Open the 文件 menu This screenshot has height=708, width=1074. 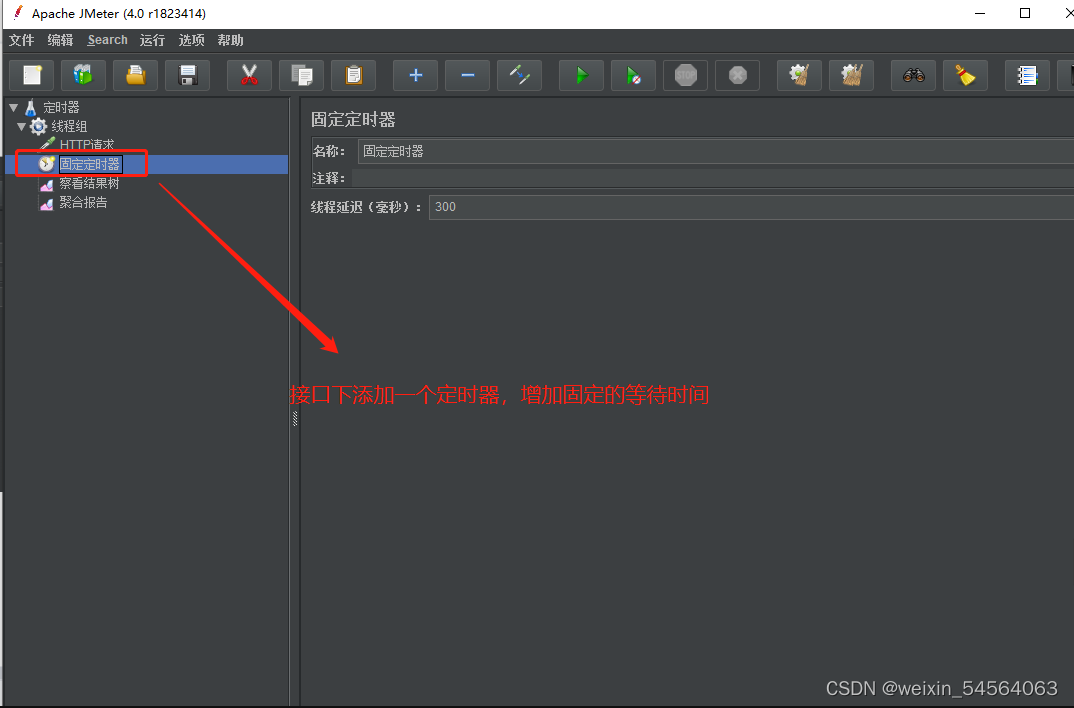click(21, 40)
